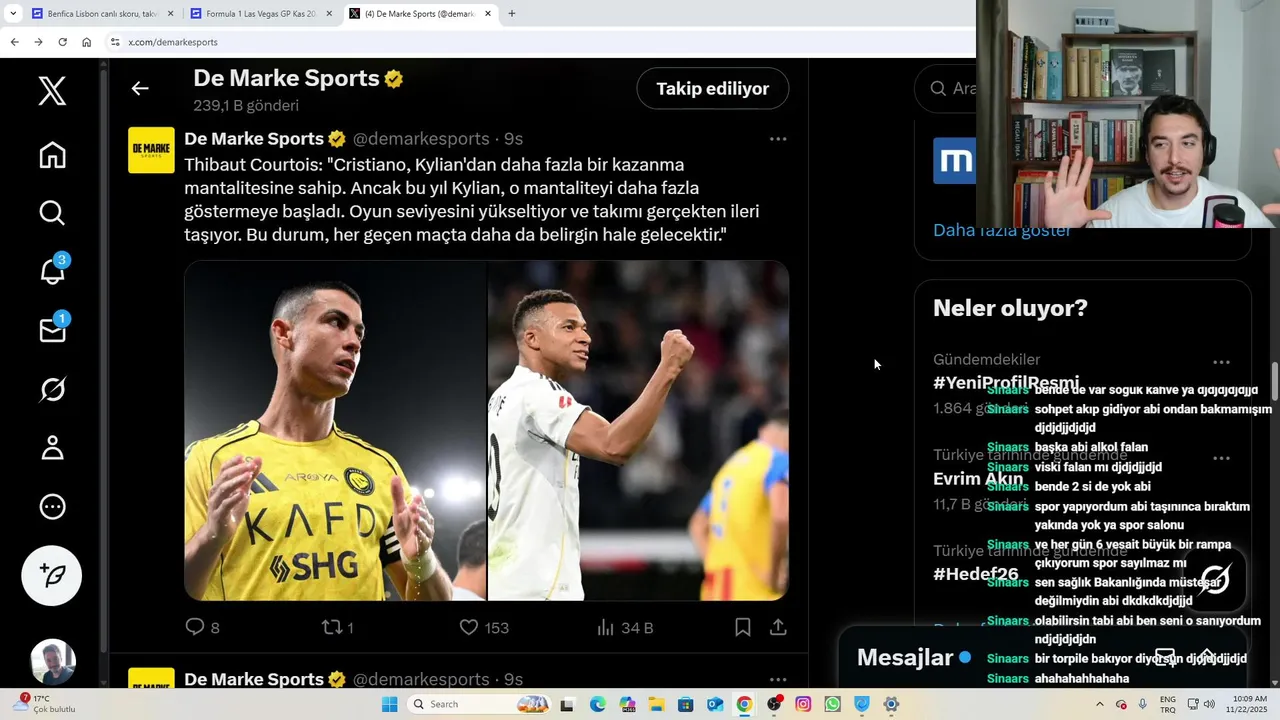Click the browser home button
1280x720 pixels.
[x=87, y=42]
